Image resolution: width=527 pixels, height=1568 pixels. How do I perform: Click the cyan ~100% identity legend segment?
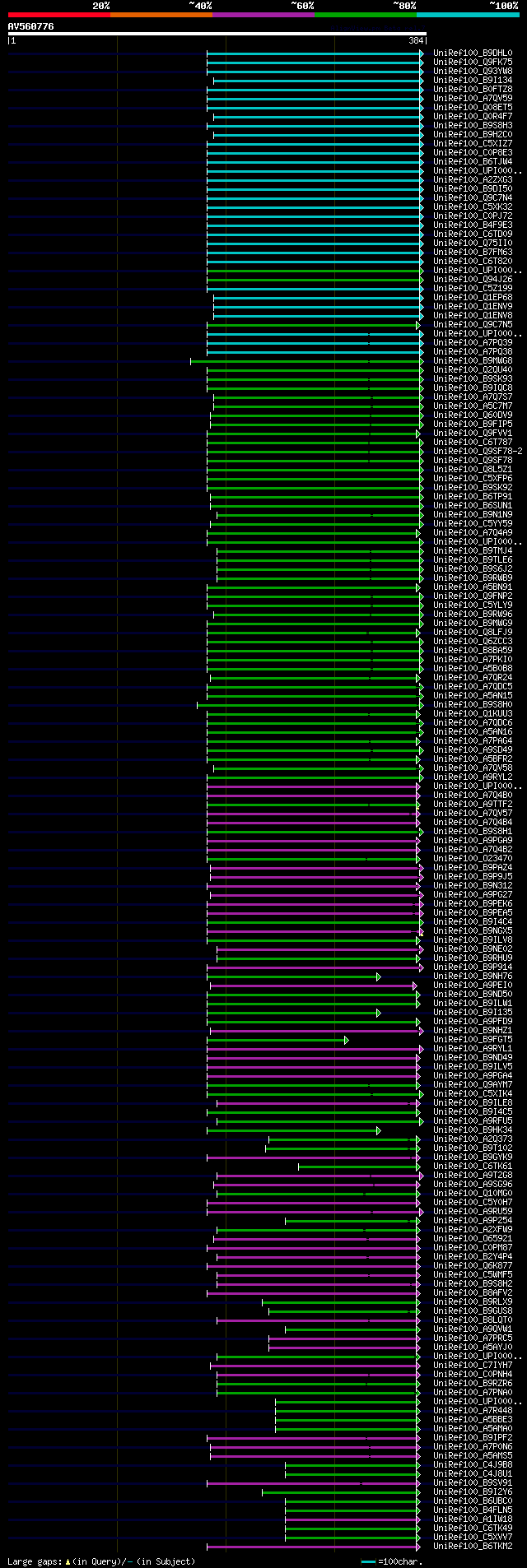point(467,14)
